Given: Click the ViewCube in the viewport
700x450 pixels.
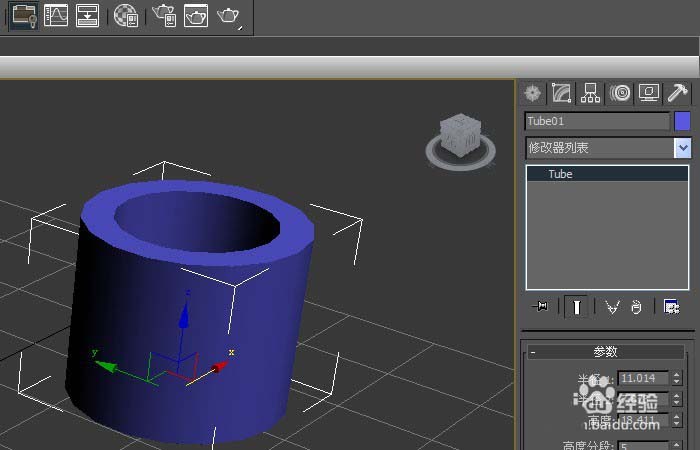Looking at the screenshot, I should pos(460,134).
